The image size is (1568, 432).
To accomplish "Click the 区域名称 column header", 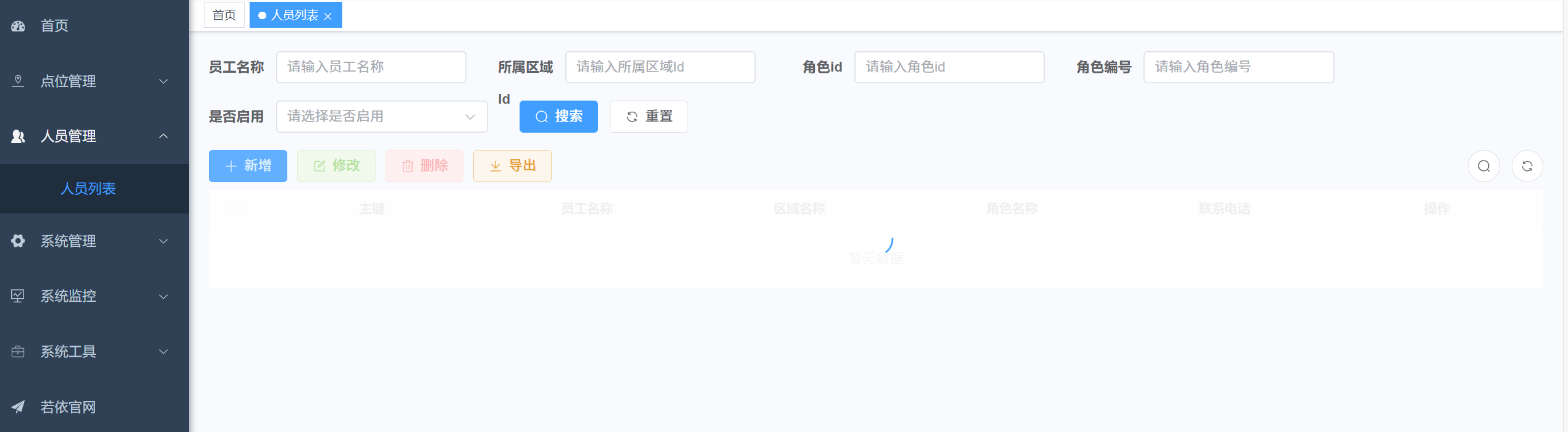I will point(799,209).
